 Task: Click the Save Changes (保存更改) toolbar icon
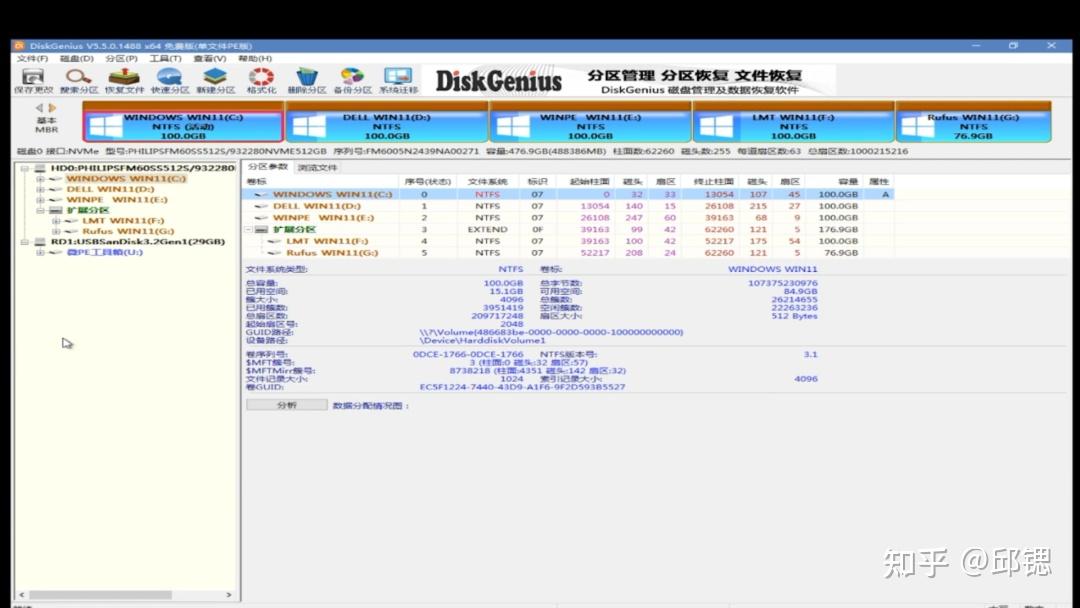pos(33,81)
